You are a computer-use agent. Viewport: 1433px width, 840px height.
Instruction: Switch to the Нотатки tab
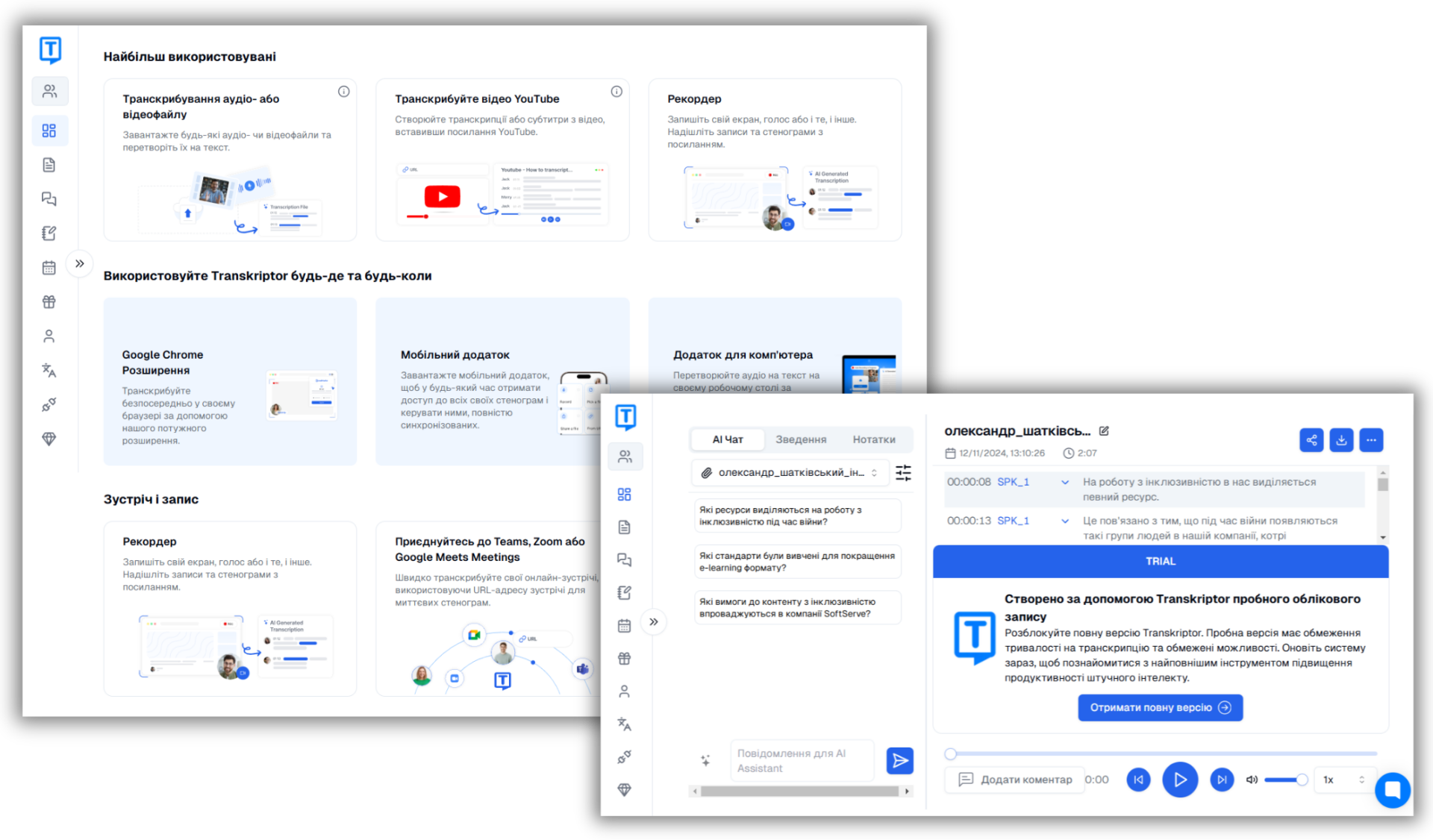874,439
